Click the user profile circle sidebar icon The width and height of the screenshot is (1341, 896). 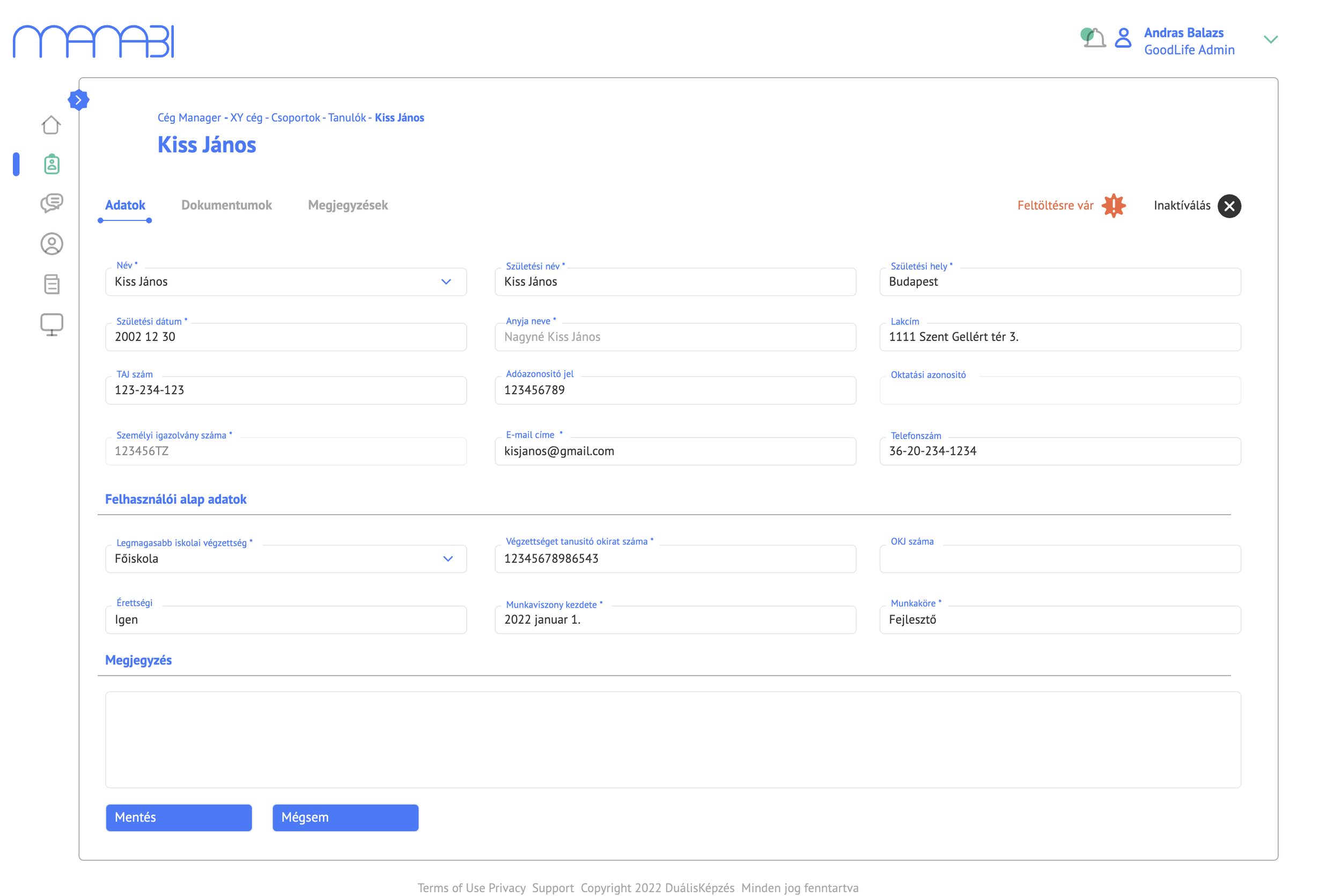pyautogui.click(x=51, y=244)
